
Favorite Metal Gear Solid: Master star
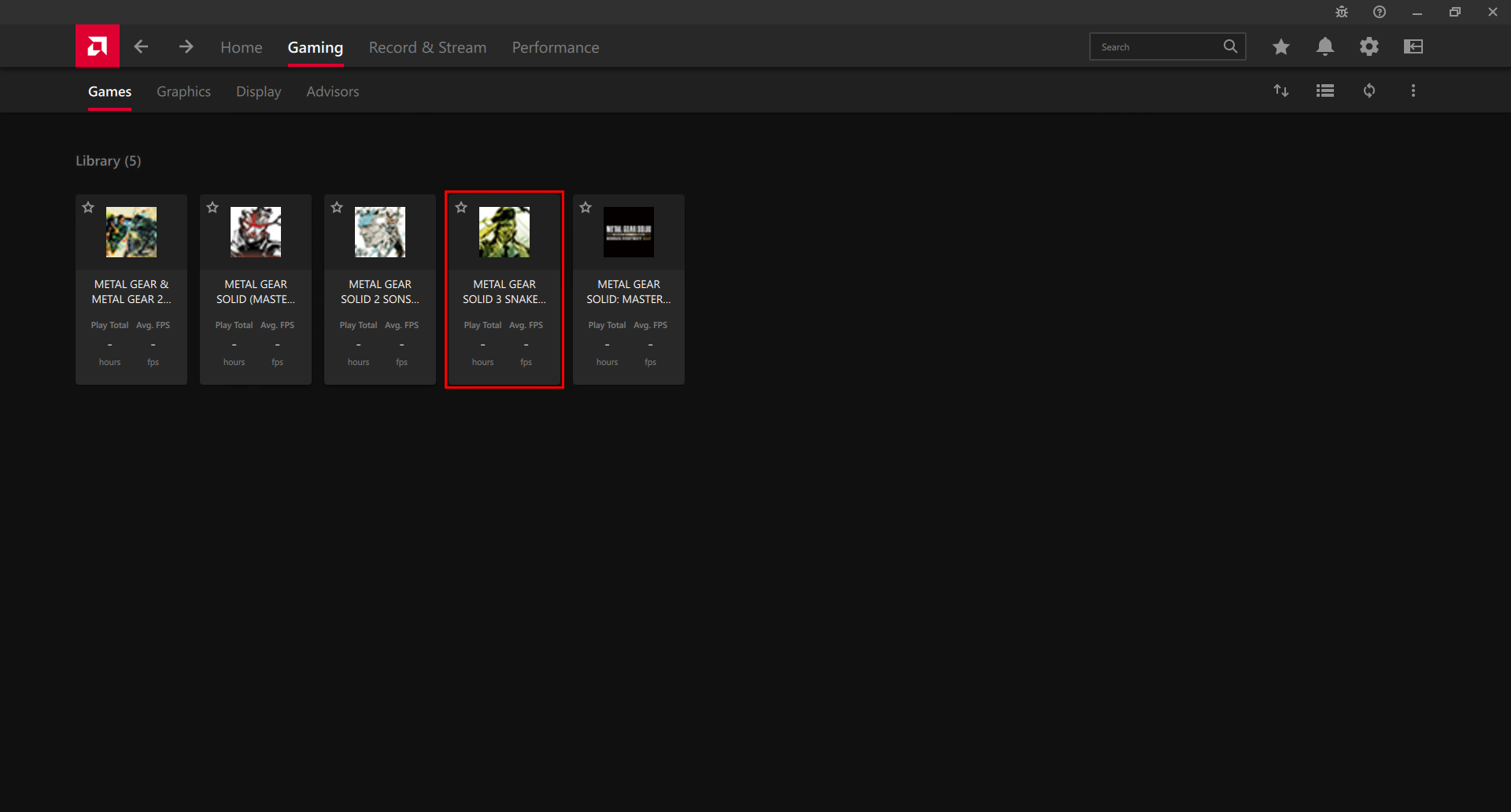(586, 208)
